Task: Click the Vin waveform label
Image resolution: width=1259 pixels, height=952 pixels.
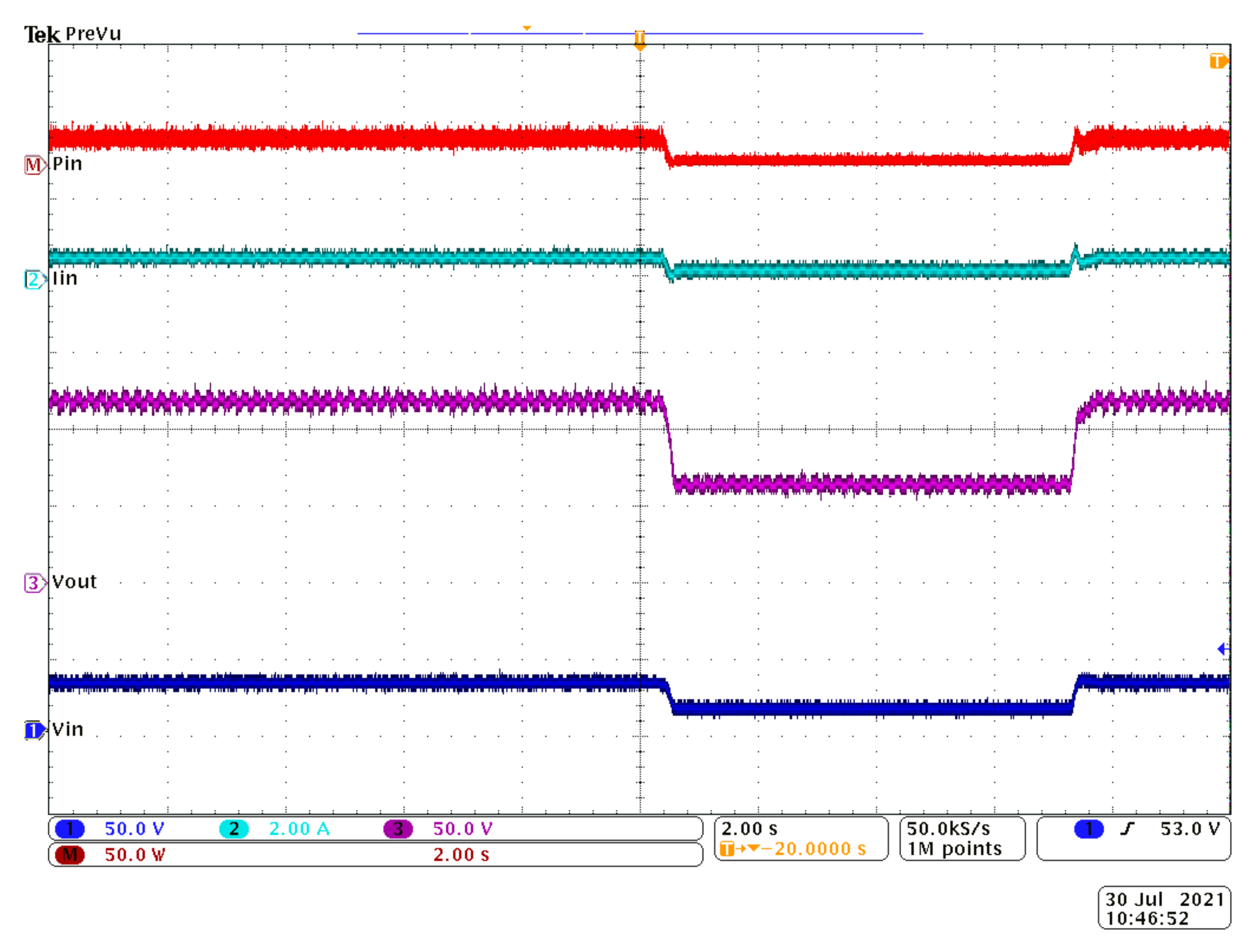Action: (68, 729)
